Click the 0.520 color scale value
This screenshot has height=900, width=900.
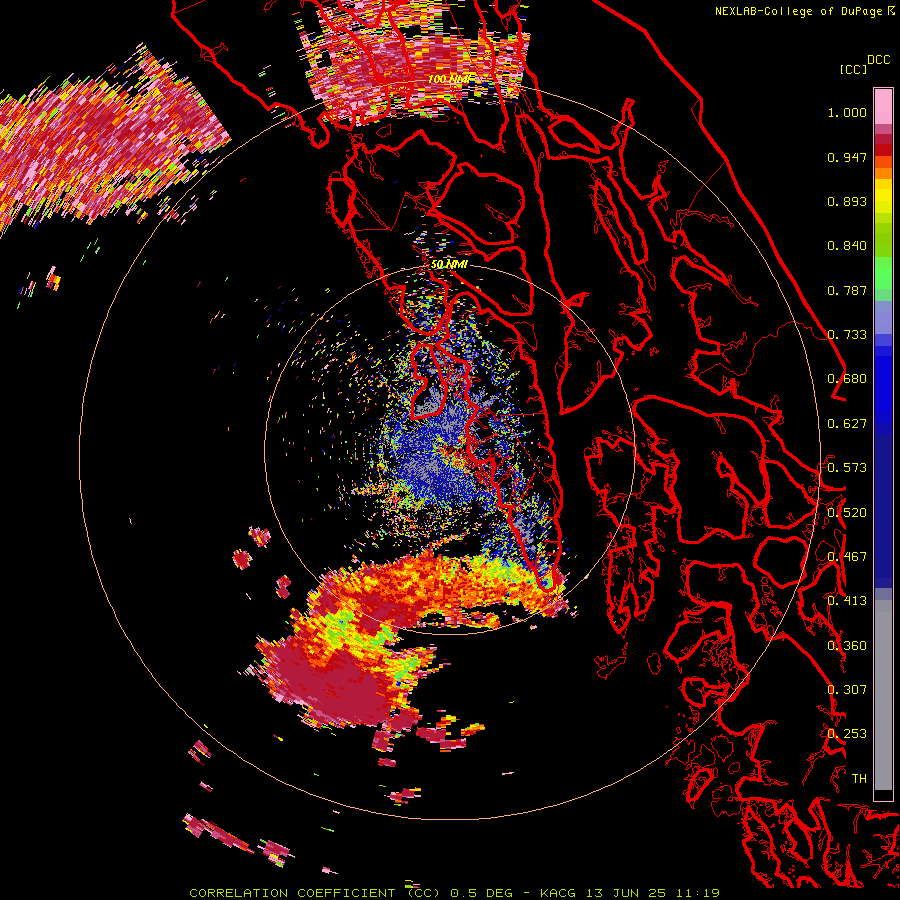[x=847, y=513]
